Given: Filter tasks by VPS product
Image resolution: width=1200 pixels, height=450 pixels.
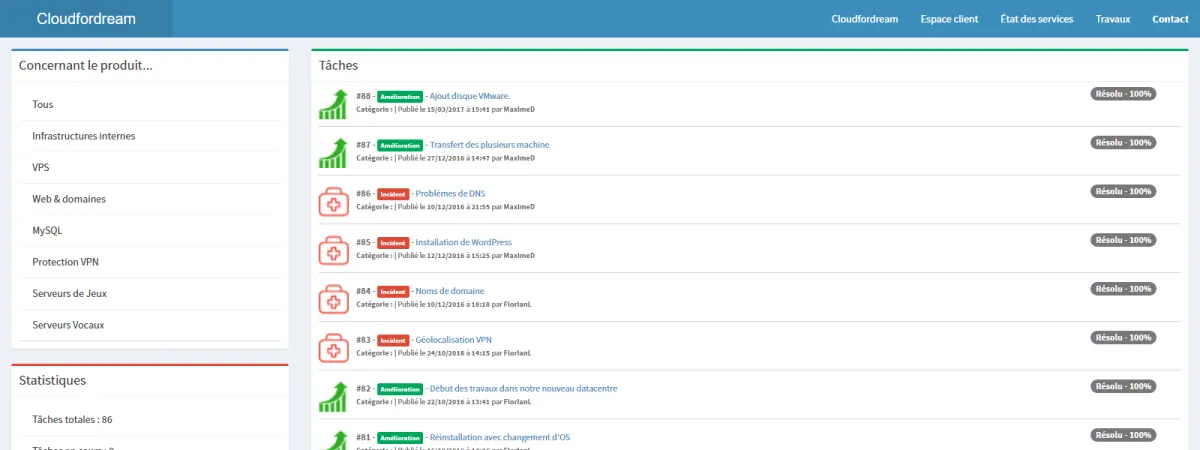Looking at the screenshot, I should coord(41,167).
